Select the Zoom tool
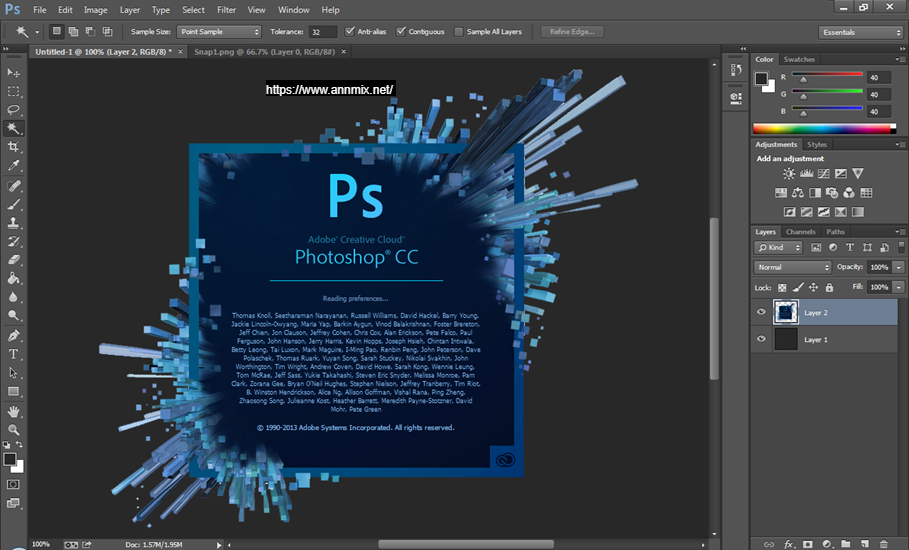 (x=13, y=430)
